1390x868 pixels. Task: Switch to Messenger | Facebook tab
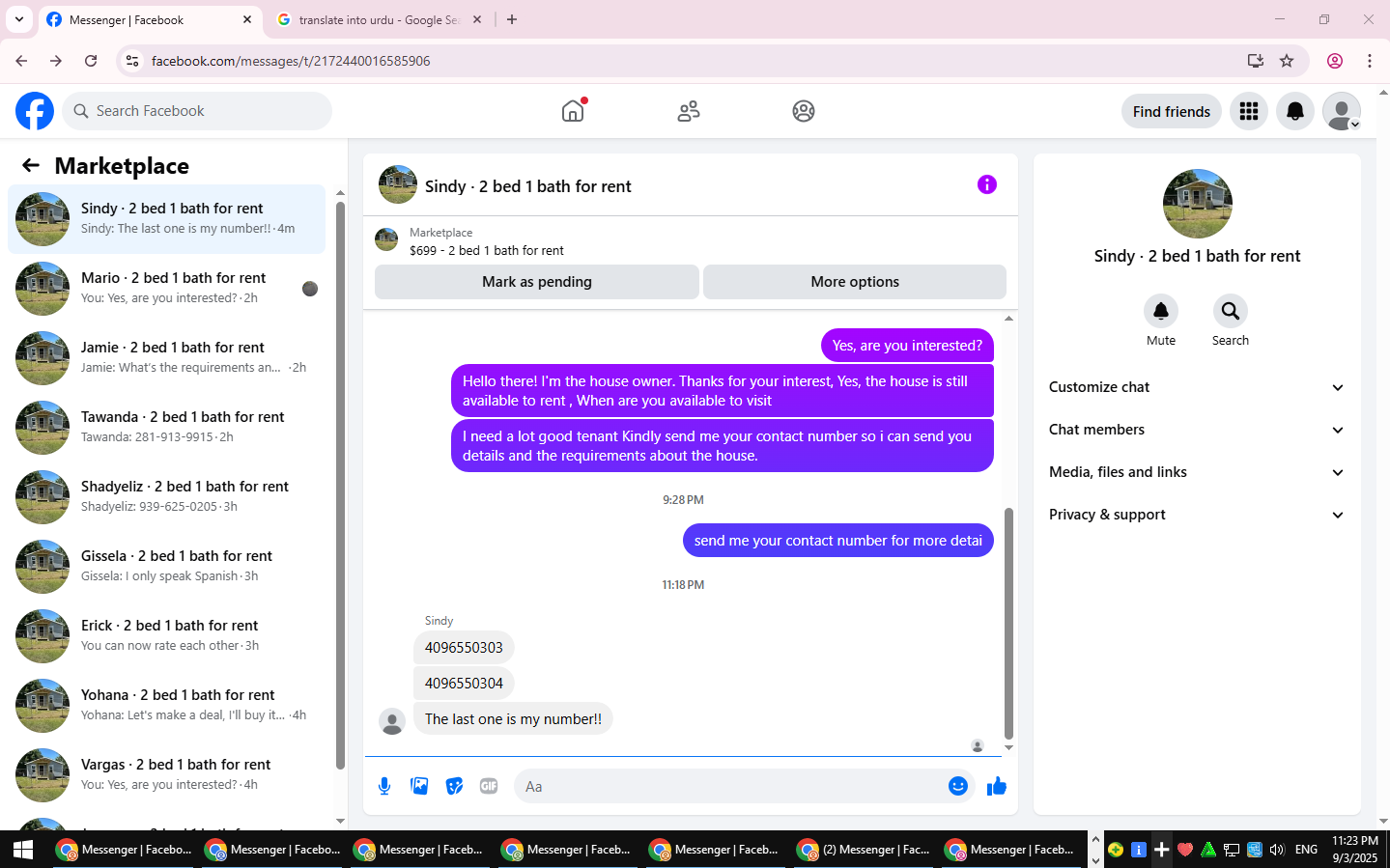click(150, 20)
